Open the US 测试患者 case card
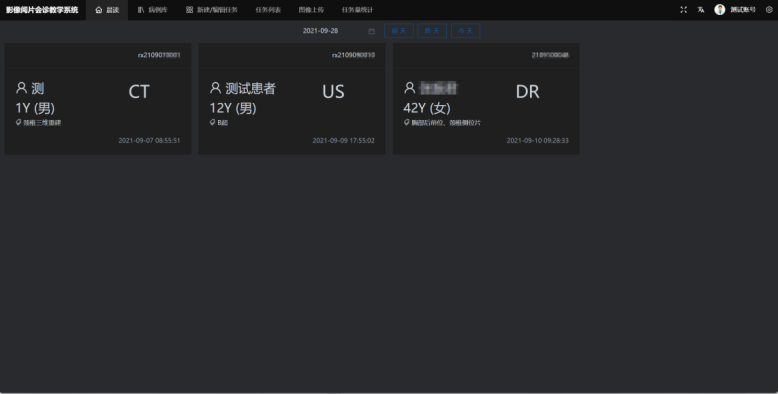This screenshot has width=778, height=394. coord(292,99)
